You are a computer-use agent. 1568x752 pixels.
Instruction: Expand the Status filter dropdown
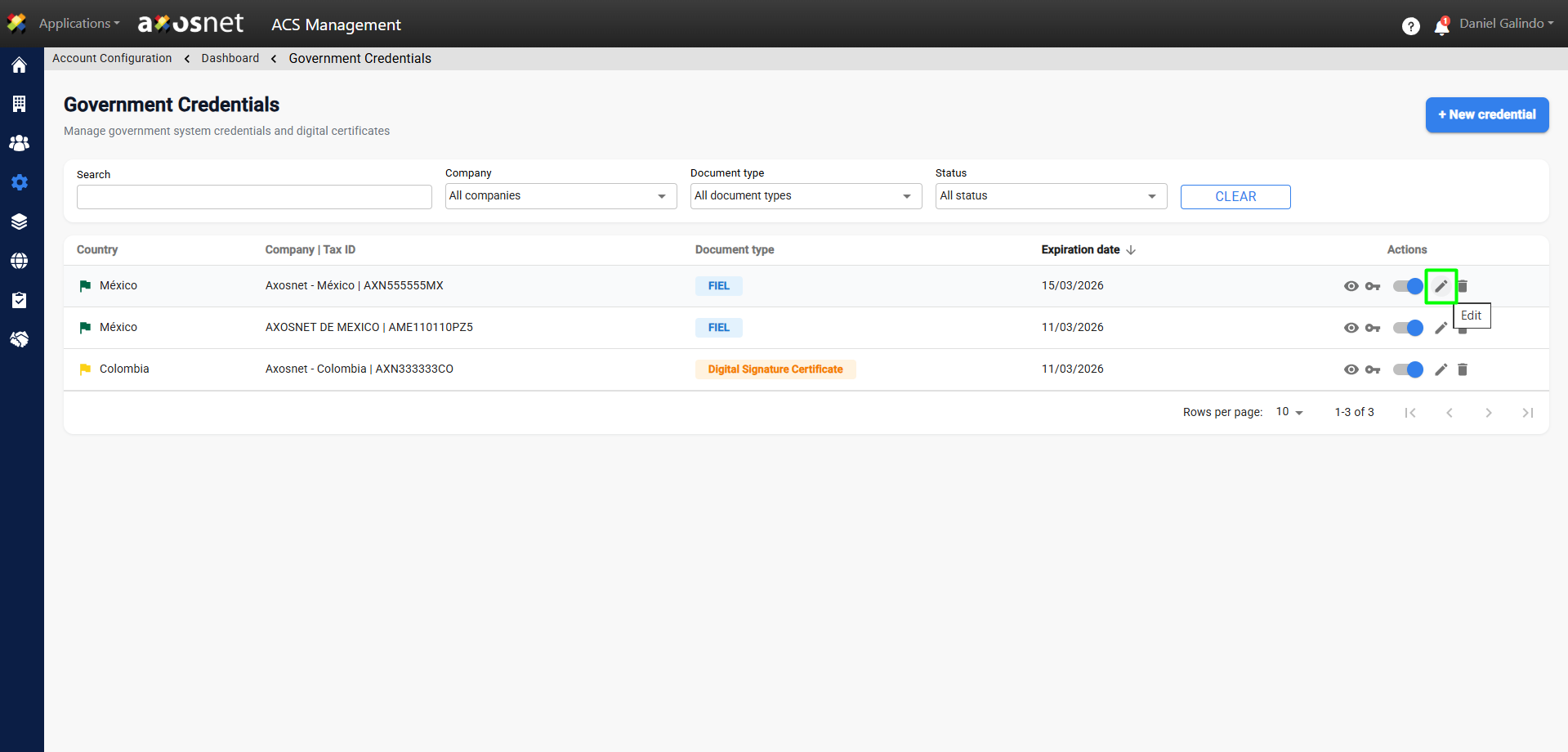click(x=1051, y=196)
